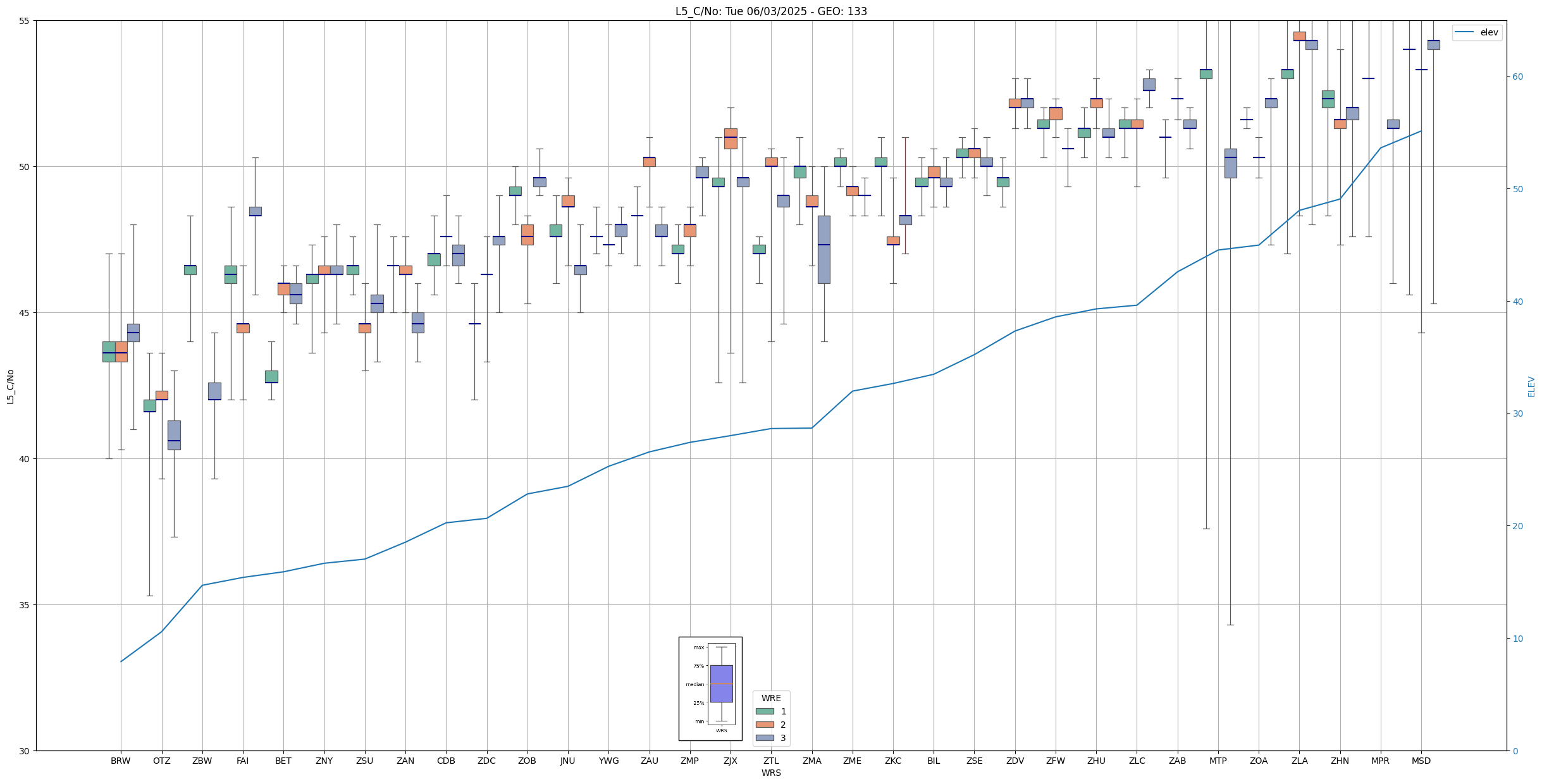Image resolution: width=1542 pixels, height=784 pixels.
Task: Click the WRE legend title
Action: click(x=771, y=698)
